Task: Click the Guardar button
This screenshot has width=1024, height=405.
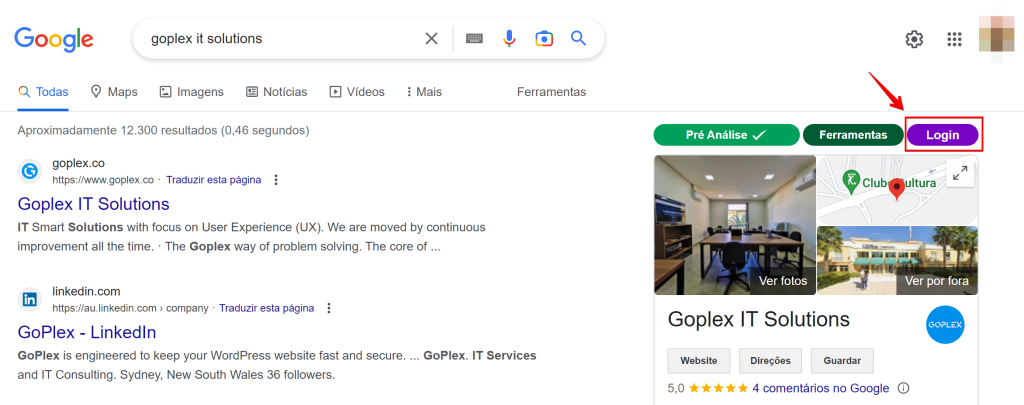Action: point(842,361)
